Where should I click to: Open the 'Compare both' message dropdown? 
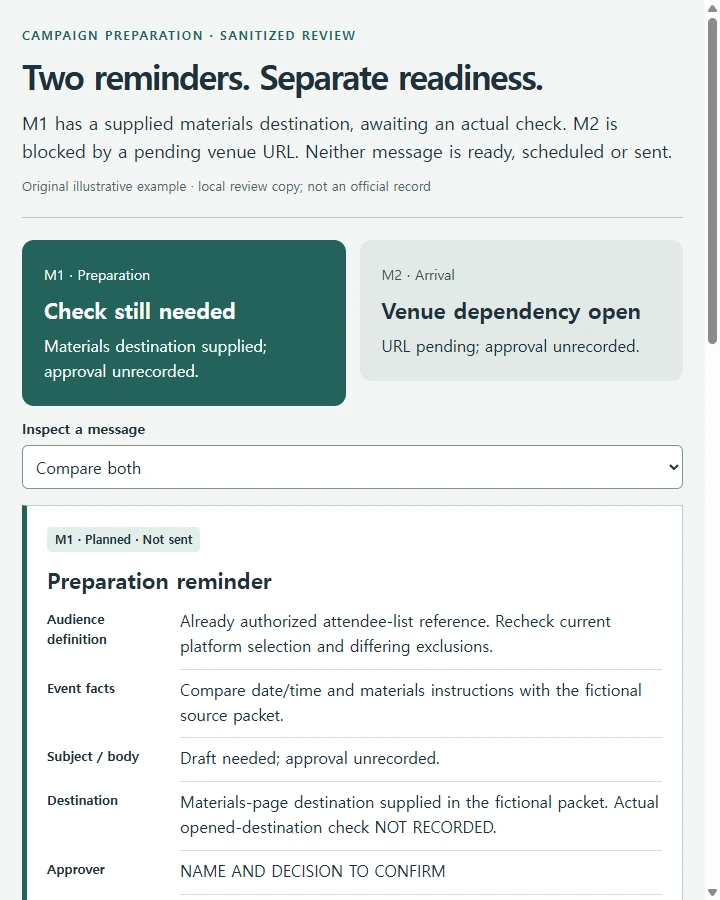(x=352, y=467)
